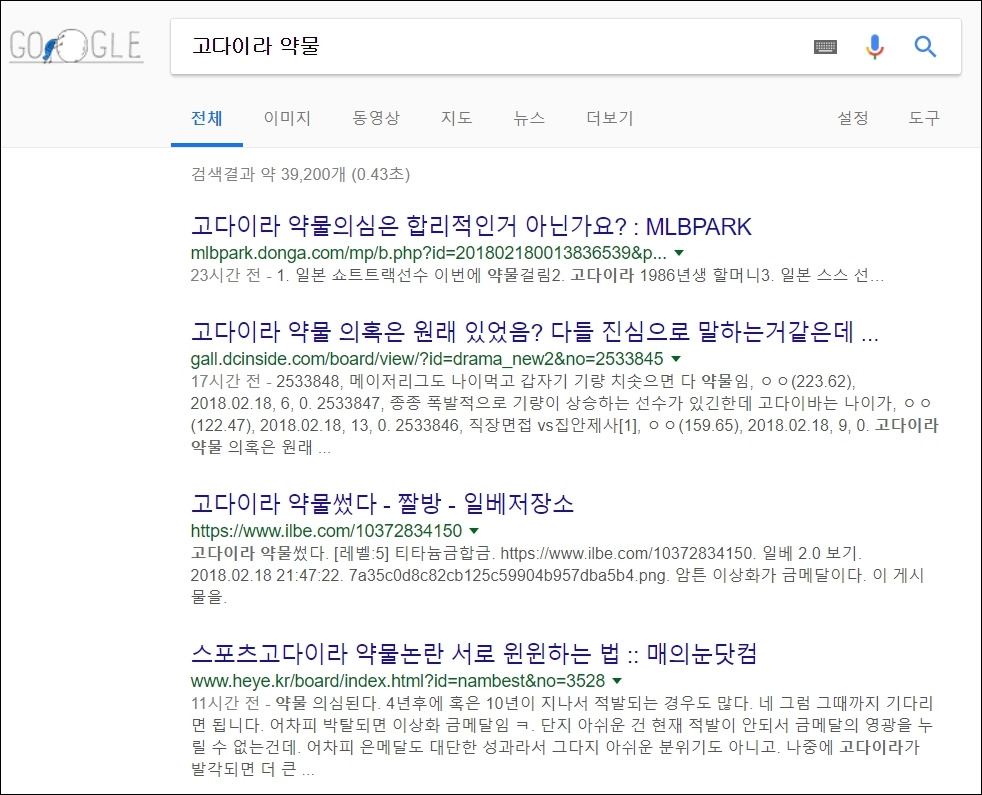Switch to the 동영상 tab
Image resolution: width=982 pixels, height=795 pixels.
[376, 118]
